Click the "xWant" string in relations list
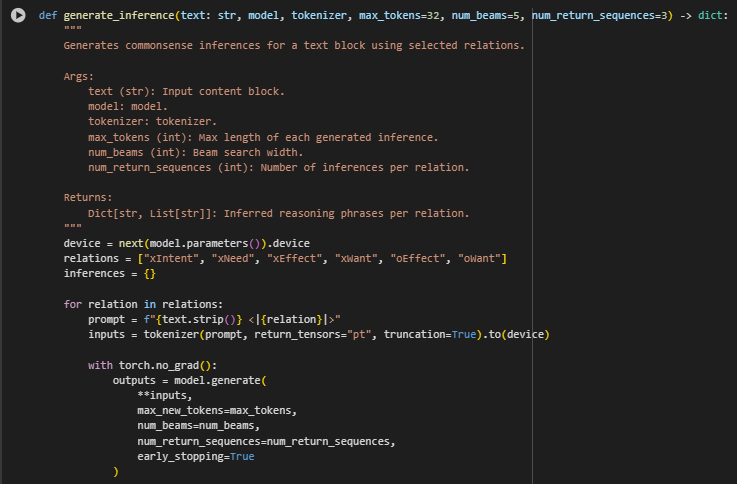 coord(356,258)
